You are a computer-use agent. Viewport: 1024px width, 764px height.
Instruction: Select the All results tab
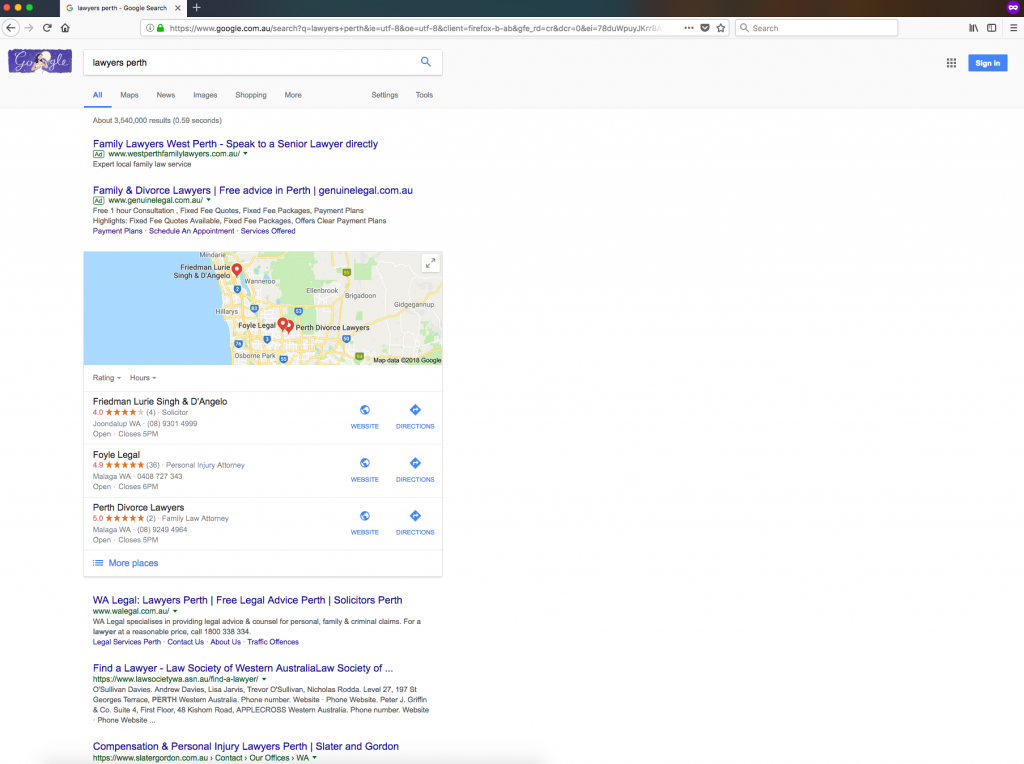(97, 95)
